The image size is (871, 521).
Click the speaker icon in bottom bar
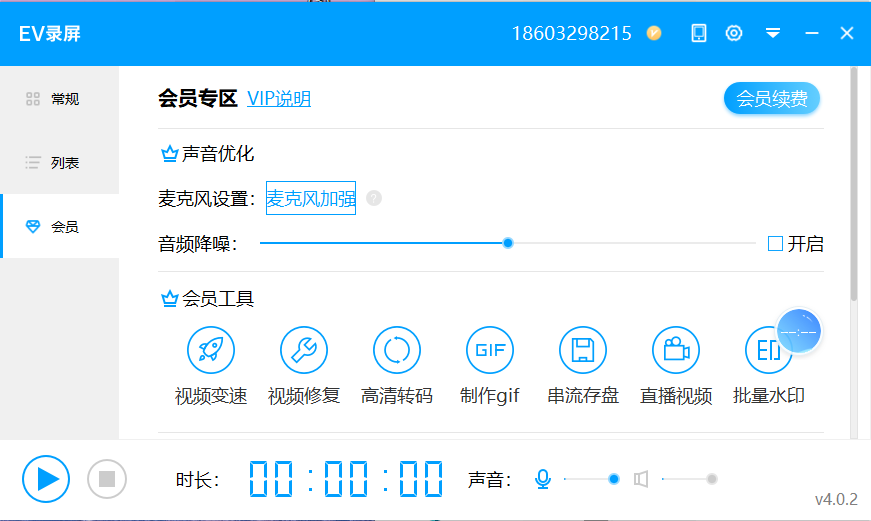pos(641,479)
